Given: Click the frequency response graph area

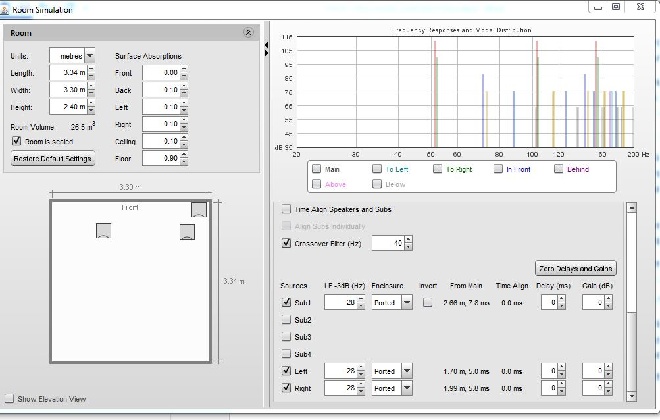Looking at the screenshot, I should 465,92.
